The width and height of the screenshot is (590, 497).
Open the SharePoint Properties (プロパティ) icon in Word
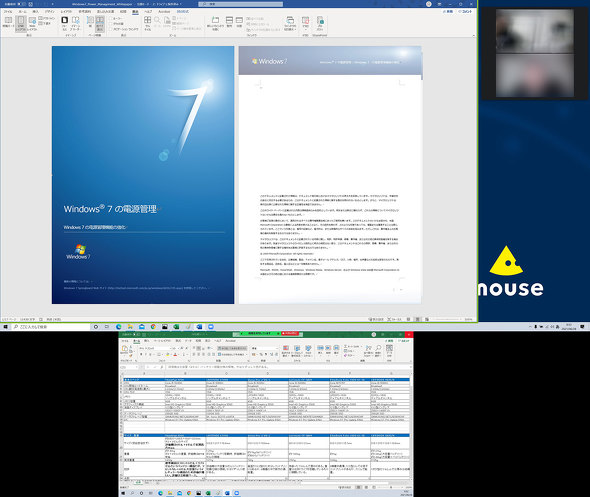(x=320, y=24)
